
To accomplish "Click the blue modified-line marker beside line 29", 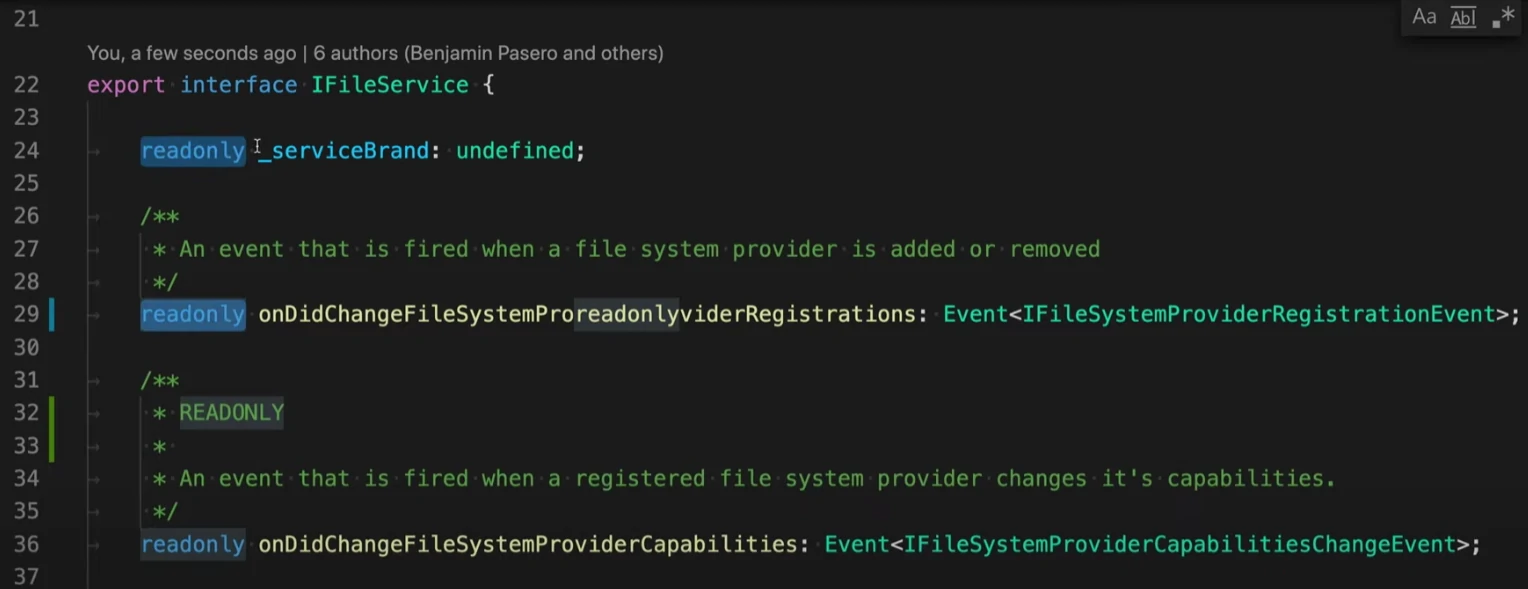I will 52,314.
